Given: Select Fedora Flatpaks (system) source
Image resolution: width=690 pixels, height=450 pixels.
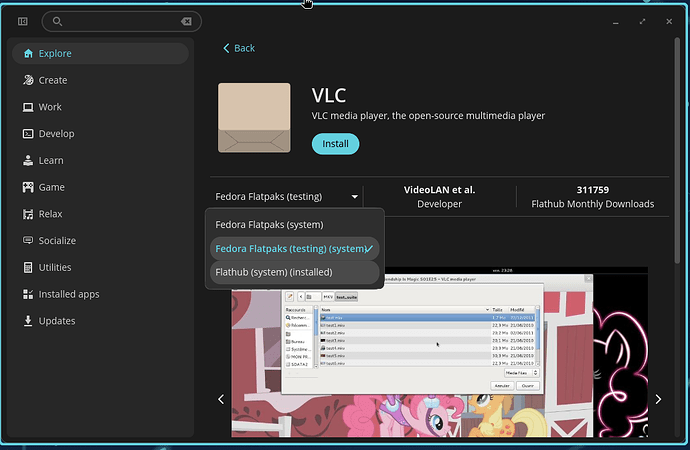Looking at the screenshot, I should pos(294,225).
